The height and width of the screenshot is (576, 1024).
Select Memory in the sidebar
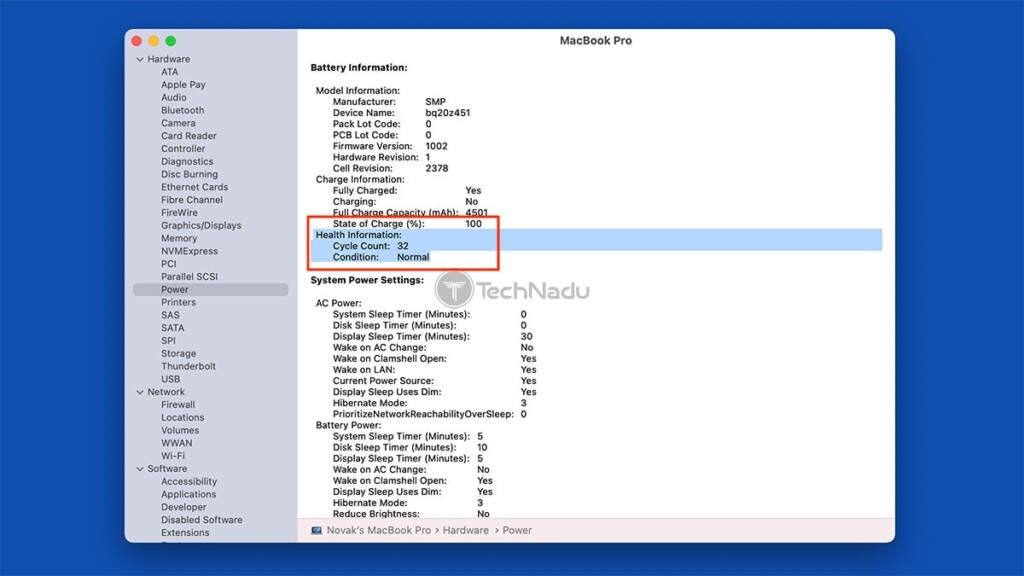click(179, 238)
